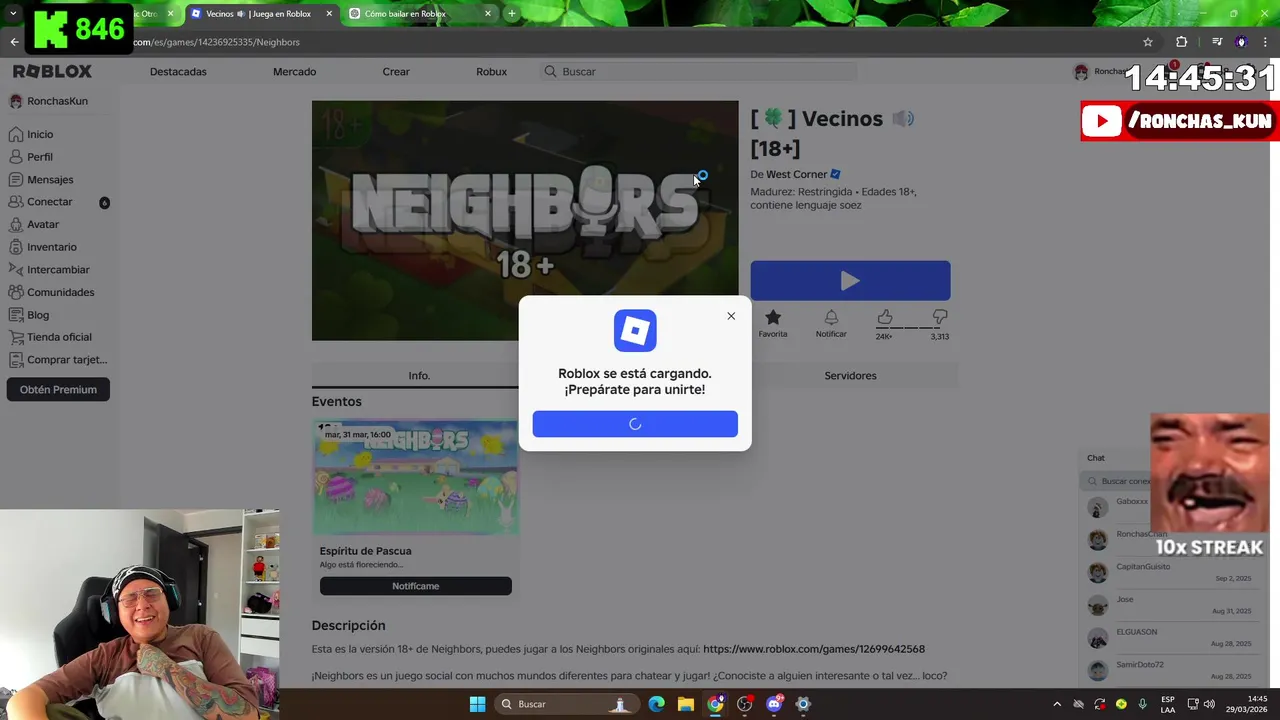Open a new browser tab with plus button

(x=512, y=14)
